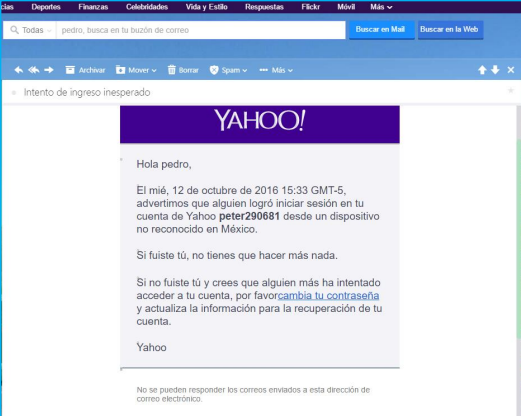This screenshot has height=416, width=521.
Task: Click the Buscar en Mail button
Action: point(382,30)
